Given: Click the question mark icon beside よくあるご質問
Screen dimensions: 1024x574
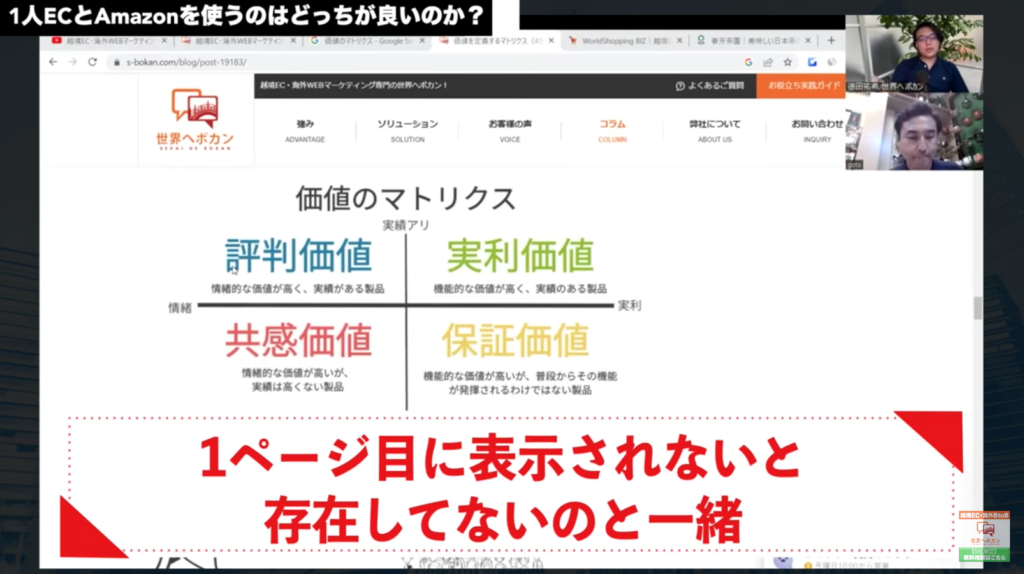Looking at the screenshot, I should (680, 86).
